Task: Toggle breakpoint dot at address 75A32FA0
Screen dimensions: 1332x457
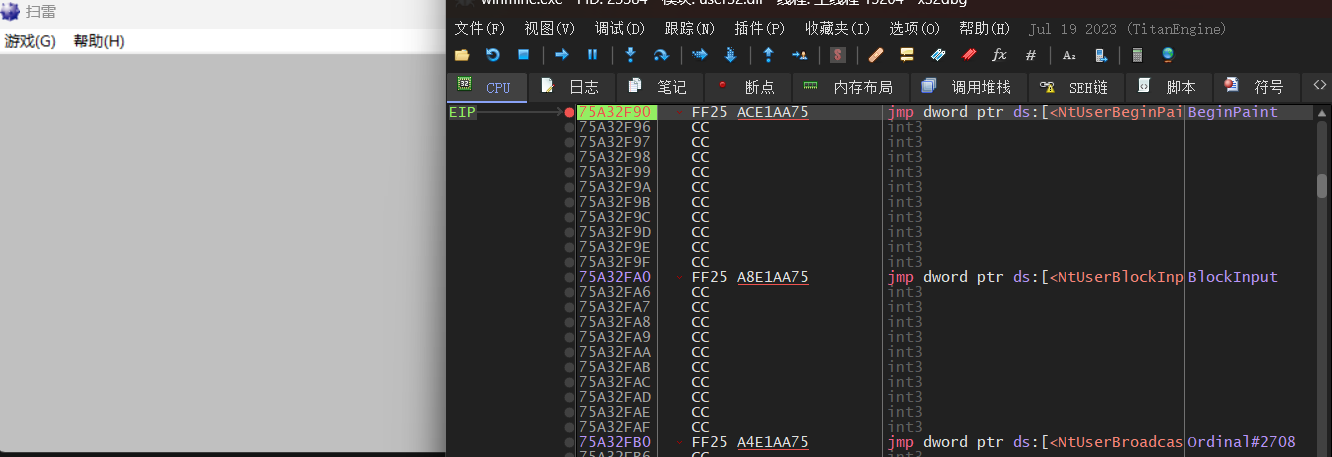Action: tap(569, 277)
